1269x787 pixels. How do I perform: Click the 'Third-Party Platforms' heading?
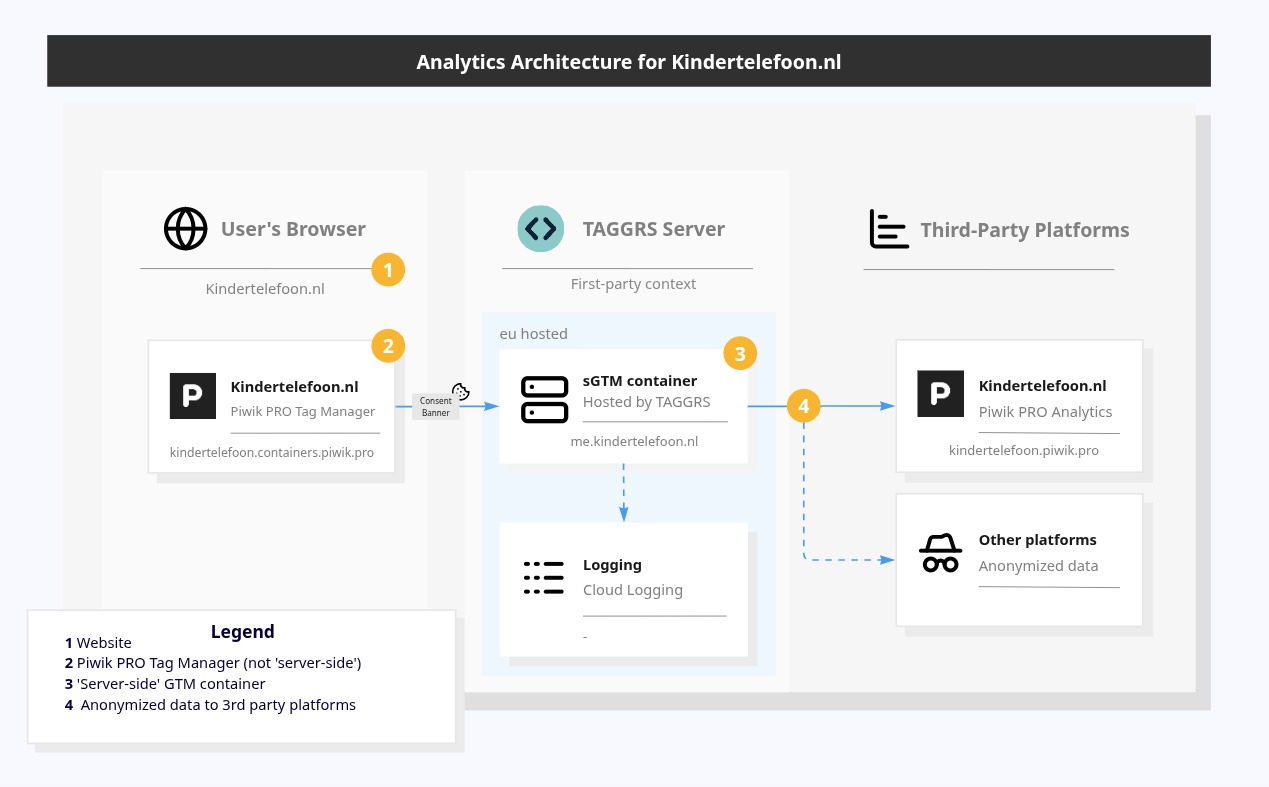tap(1025, 230)
